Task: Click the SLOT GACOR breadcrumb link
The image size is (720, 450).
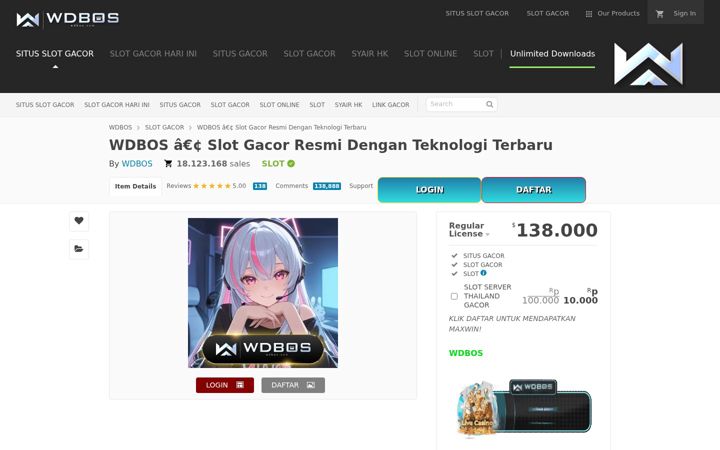Action: 164,128
